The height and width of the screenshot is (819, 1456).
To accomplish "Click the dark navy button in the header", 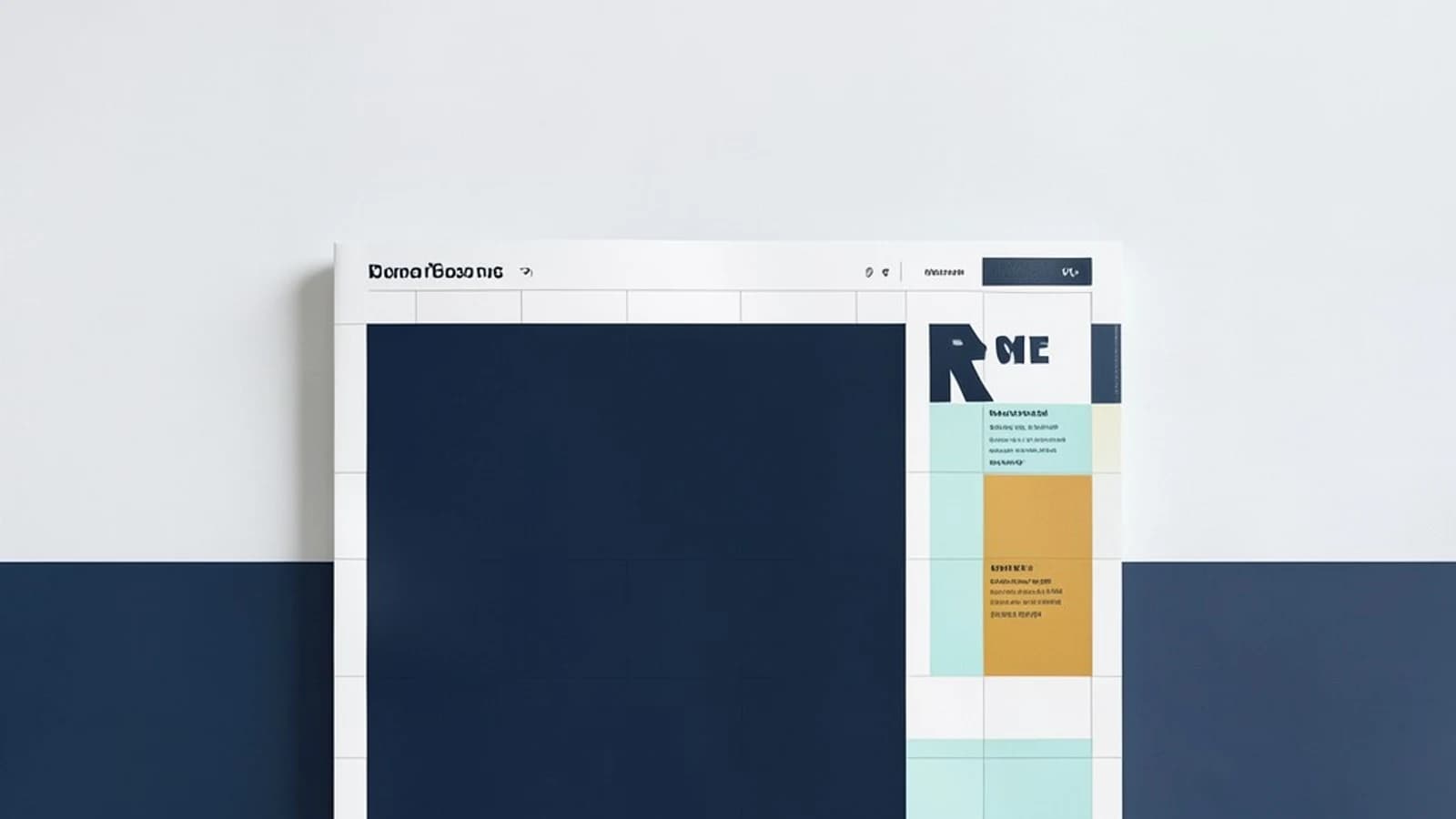I will (1036, 271).
